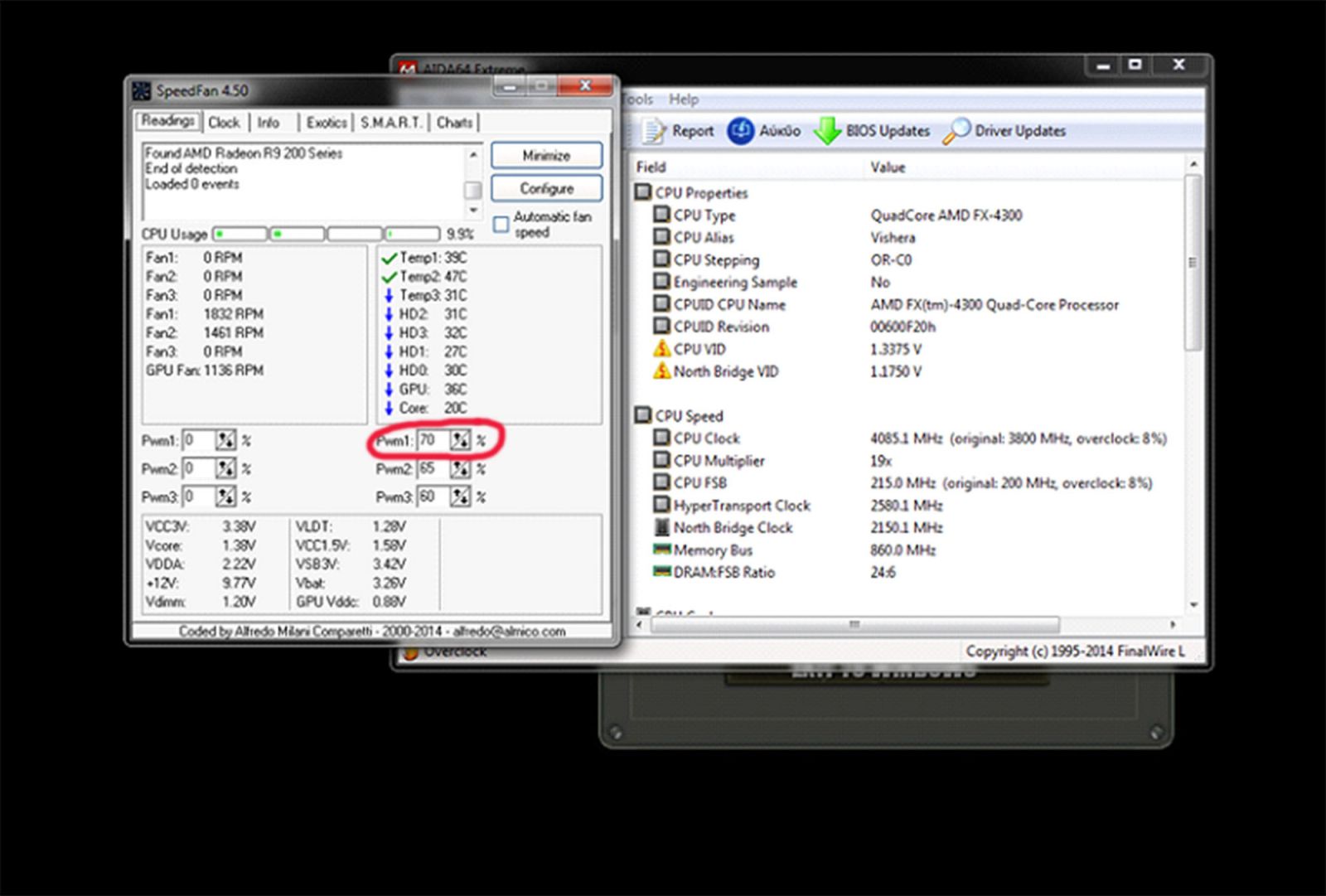This screenshot has height=896, width=1326.
Task: Click the Driver Updates button label
Action: pos(1020,131)
